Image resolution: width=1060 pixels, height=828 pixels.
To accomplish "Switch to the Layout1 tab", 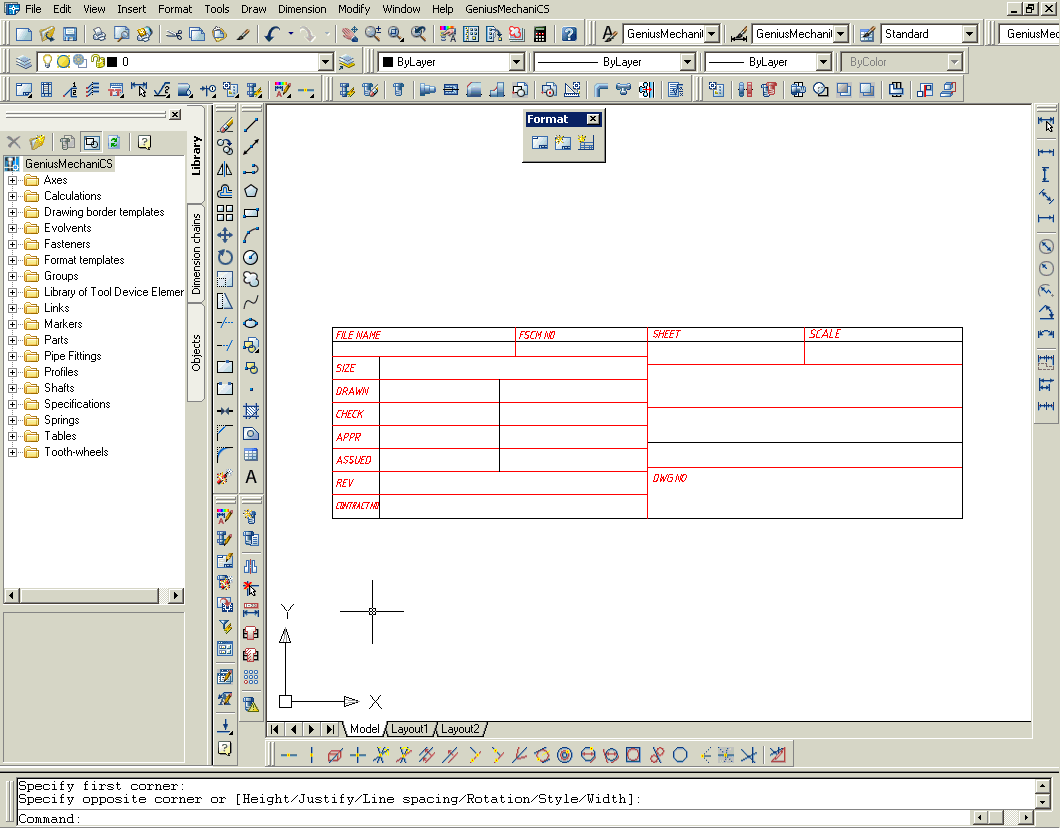I will coord(410,729).
